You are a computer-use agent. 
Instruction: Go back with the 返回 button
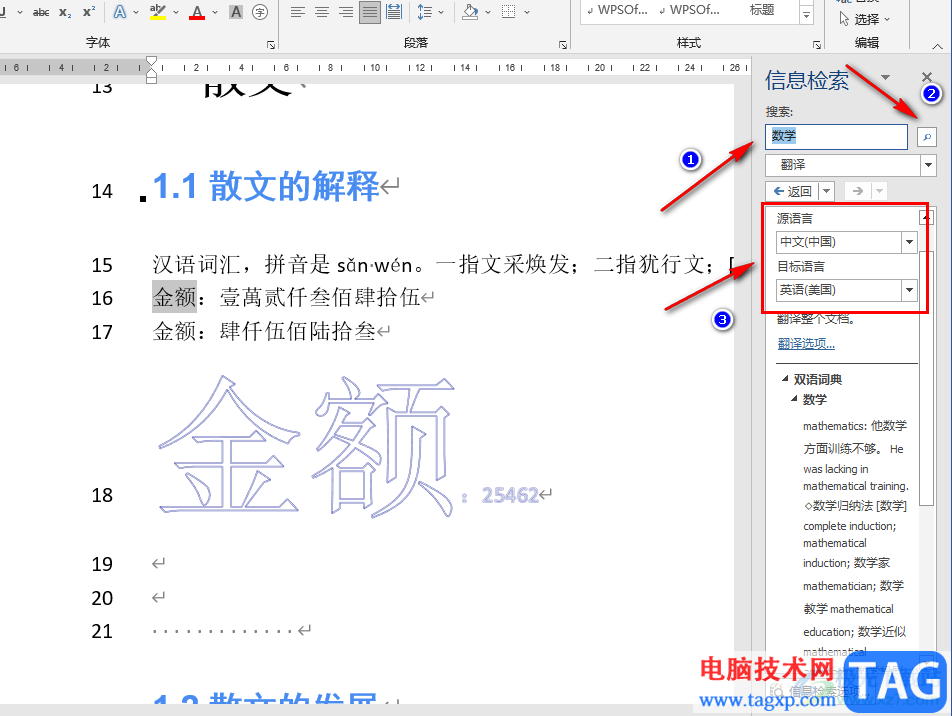point(792,191)
